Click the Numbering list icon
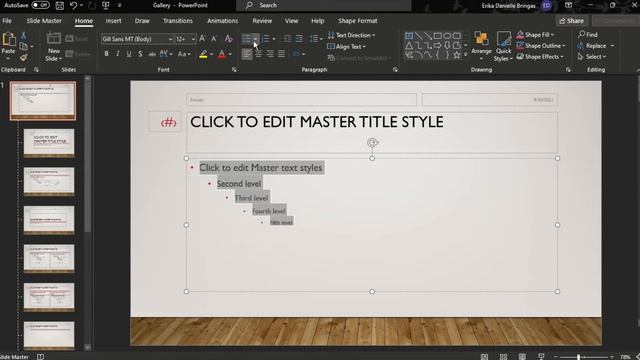Viewport: 640px width, 360px height. pyautogui.click(x=265, y=39)
